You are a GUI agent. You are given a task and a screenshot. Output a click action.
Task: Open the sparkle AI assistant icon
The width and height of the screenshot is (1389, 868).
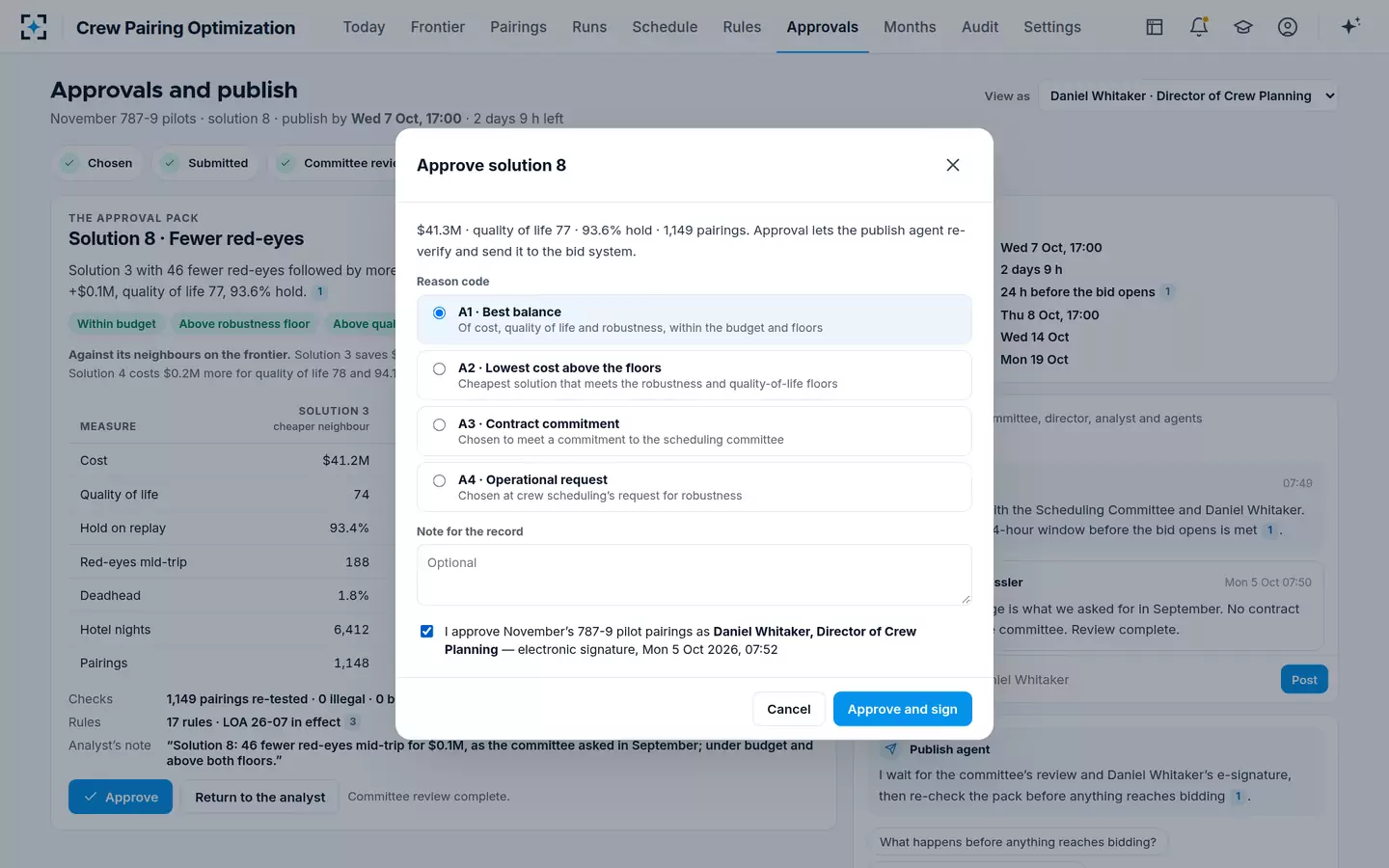[x=1350, y=26]
